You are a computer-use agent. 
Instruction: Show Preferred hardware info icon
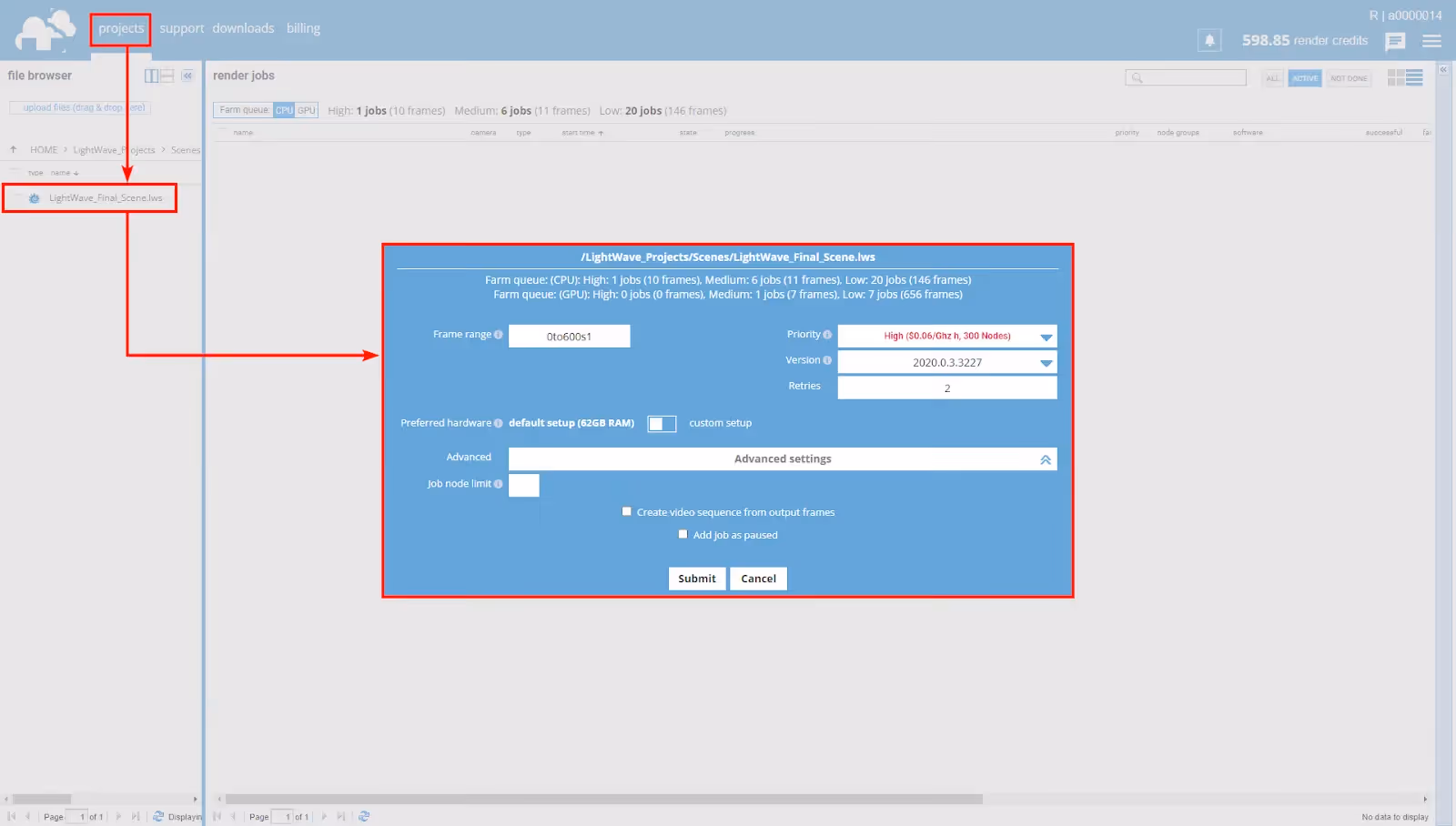click(498, 423)
